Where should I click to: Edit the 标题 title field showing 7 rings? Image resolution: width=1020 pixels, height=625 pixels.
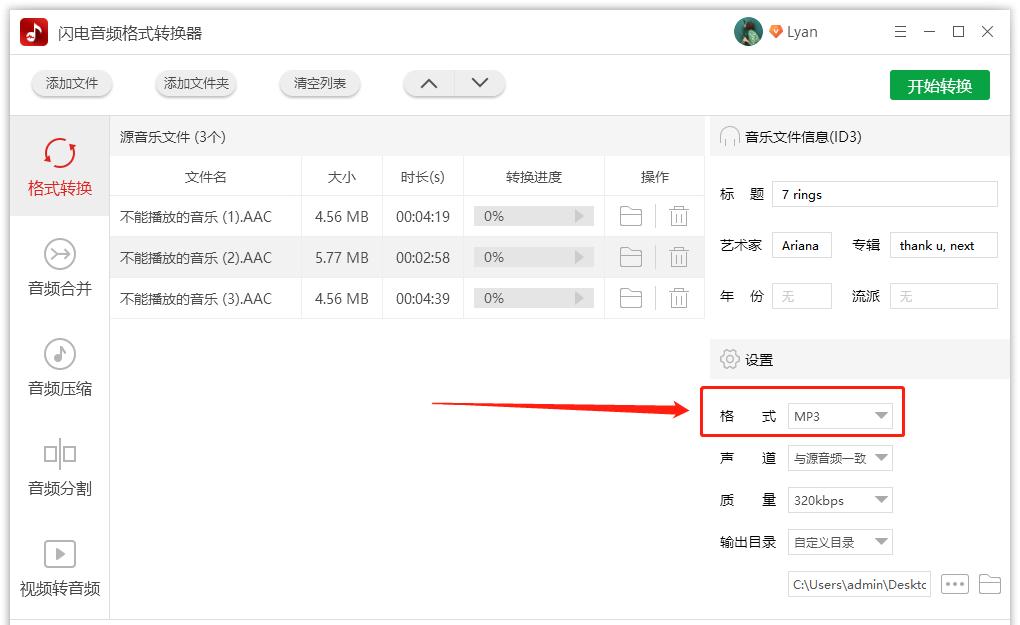(884, 194)
